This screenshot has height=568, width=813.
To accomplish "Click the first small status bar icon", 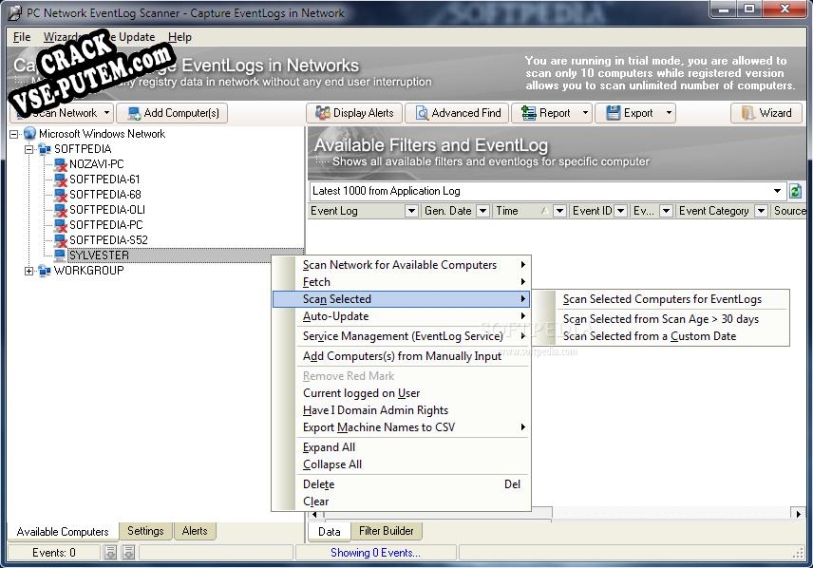I will tap(111, 552).
